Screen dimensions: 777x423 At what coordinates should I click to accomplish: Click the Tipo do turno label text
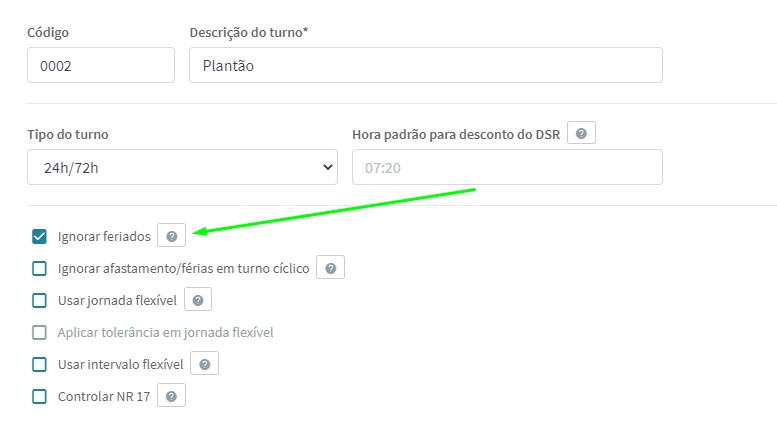coord(68,135)
